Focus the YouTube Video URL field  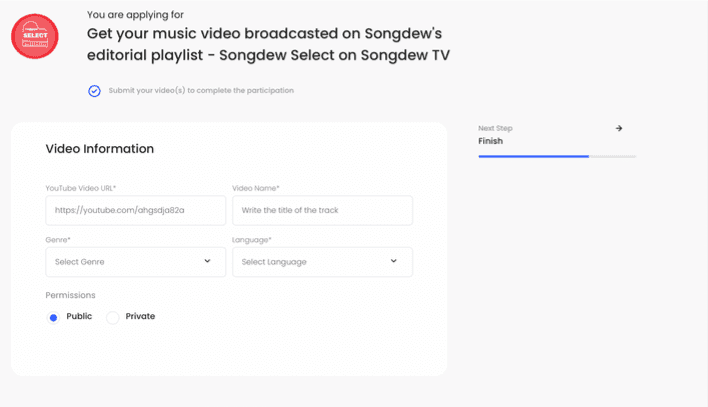tap(135, 211)
